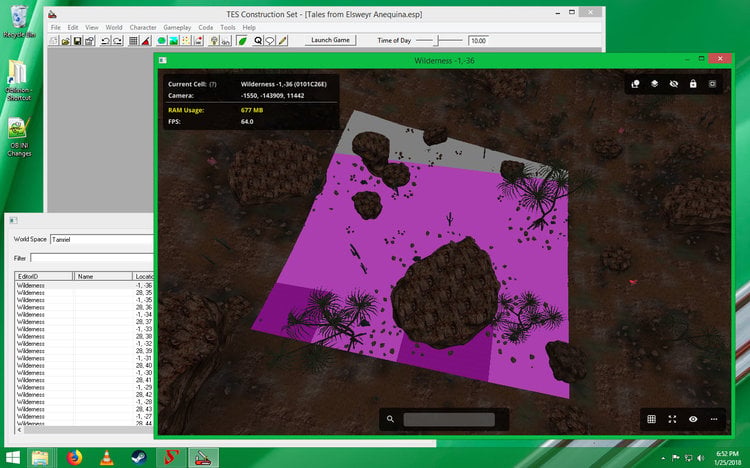Screen dimensions: 750x468
Task: Sort by the EditorID column header
Action: point(44,276)
